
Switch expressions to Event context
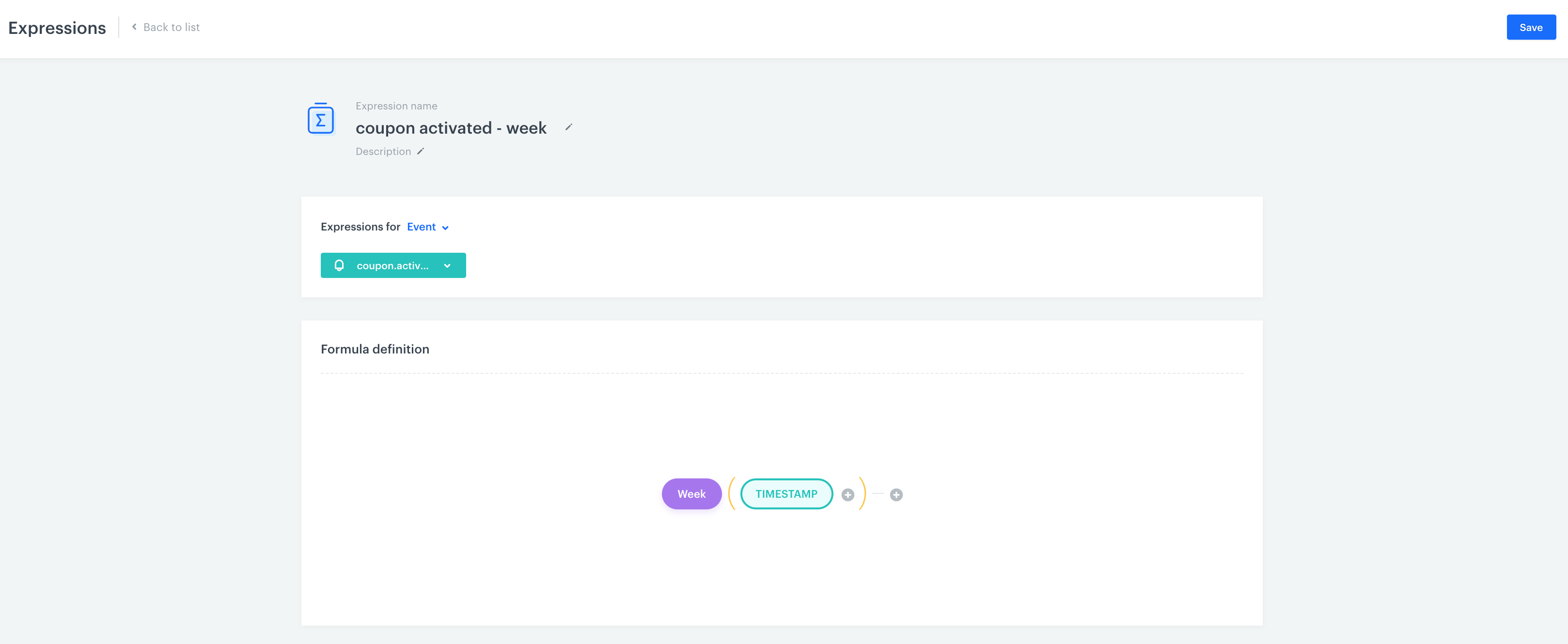coord(421,227)
